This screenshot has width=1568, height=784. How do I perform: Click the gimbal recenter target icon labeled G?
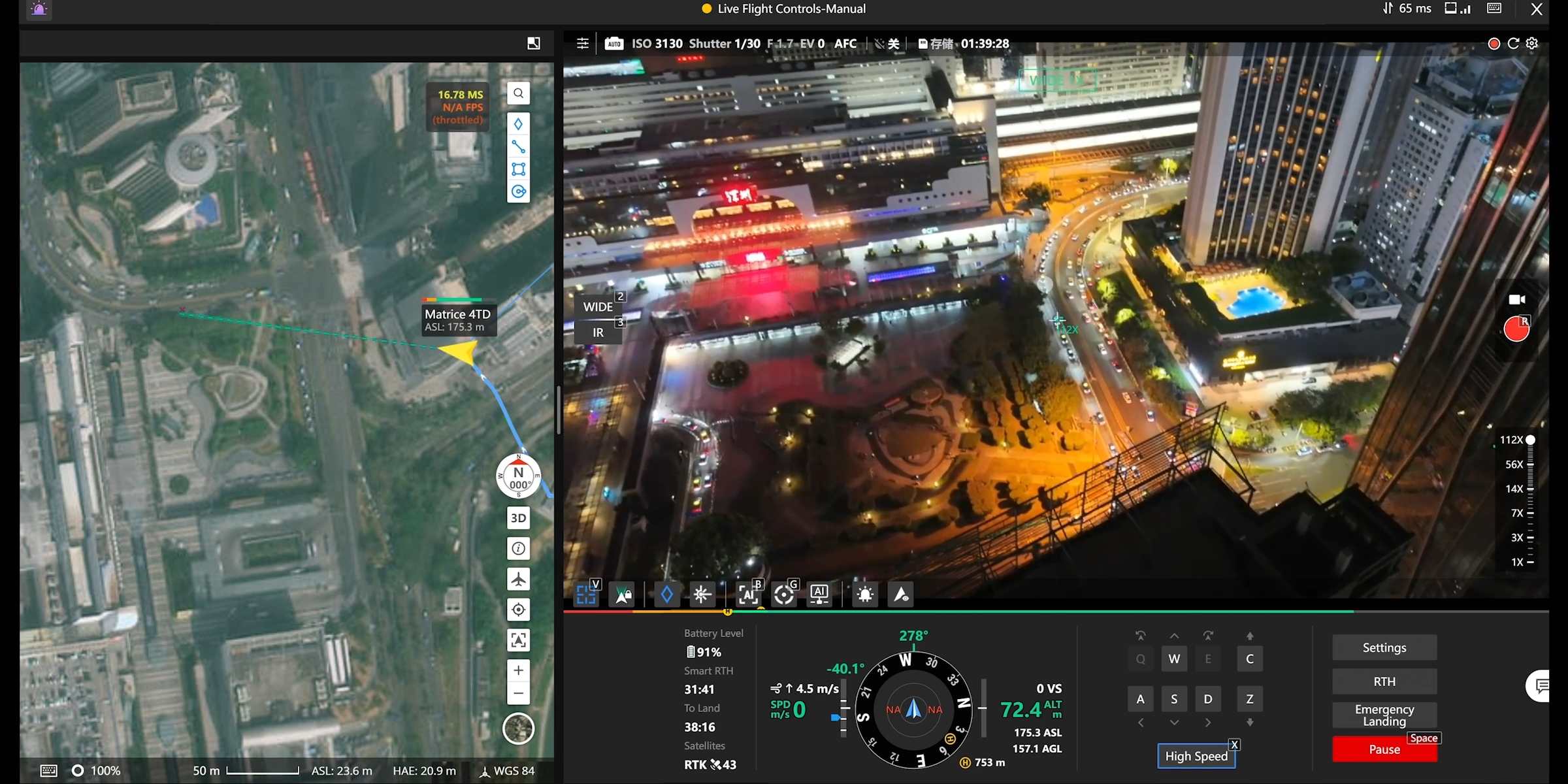[785, 595]
